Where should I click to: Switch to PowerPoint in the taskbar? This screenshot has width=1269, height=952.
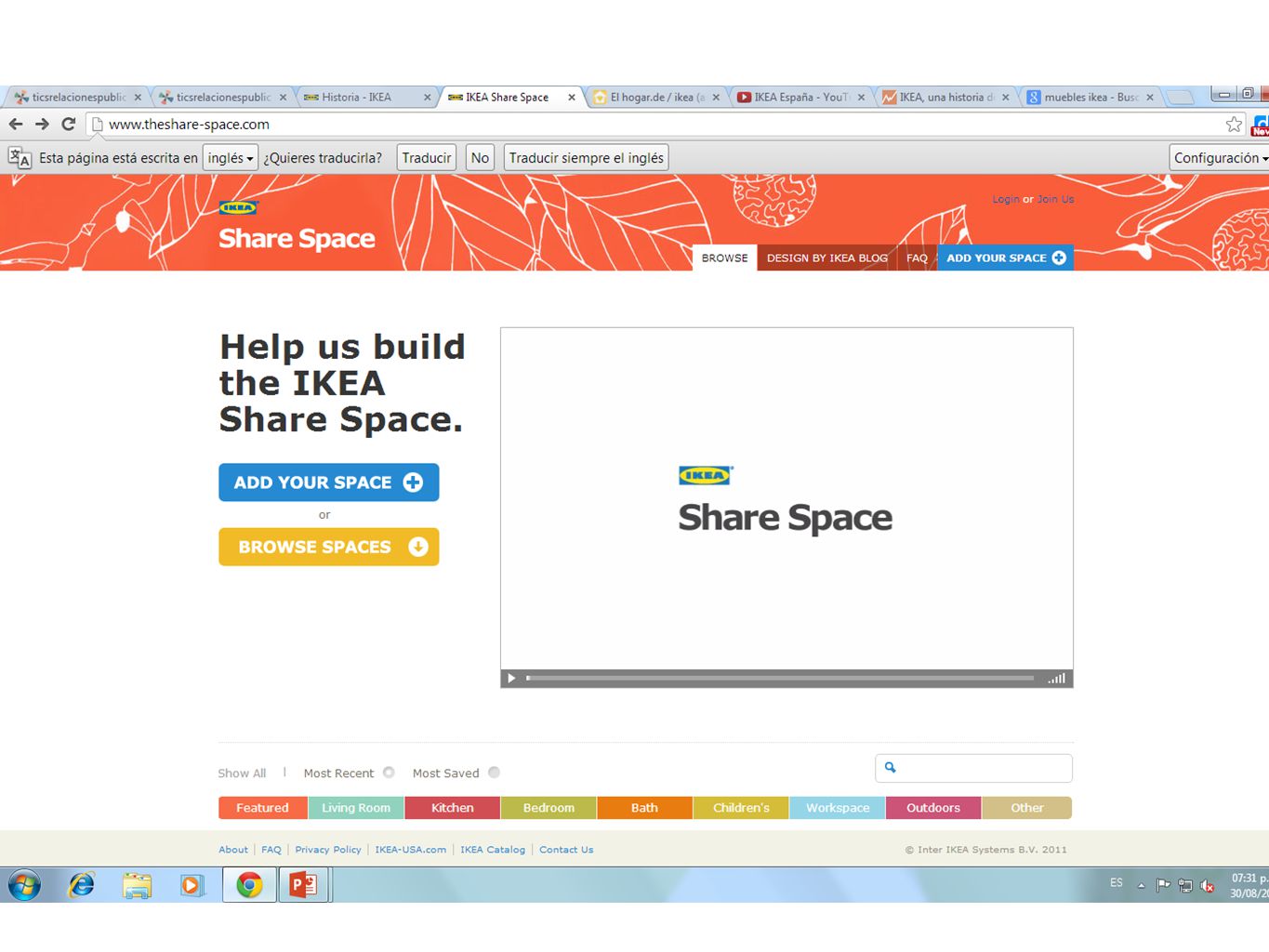[304, 885]
